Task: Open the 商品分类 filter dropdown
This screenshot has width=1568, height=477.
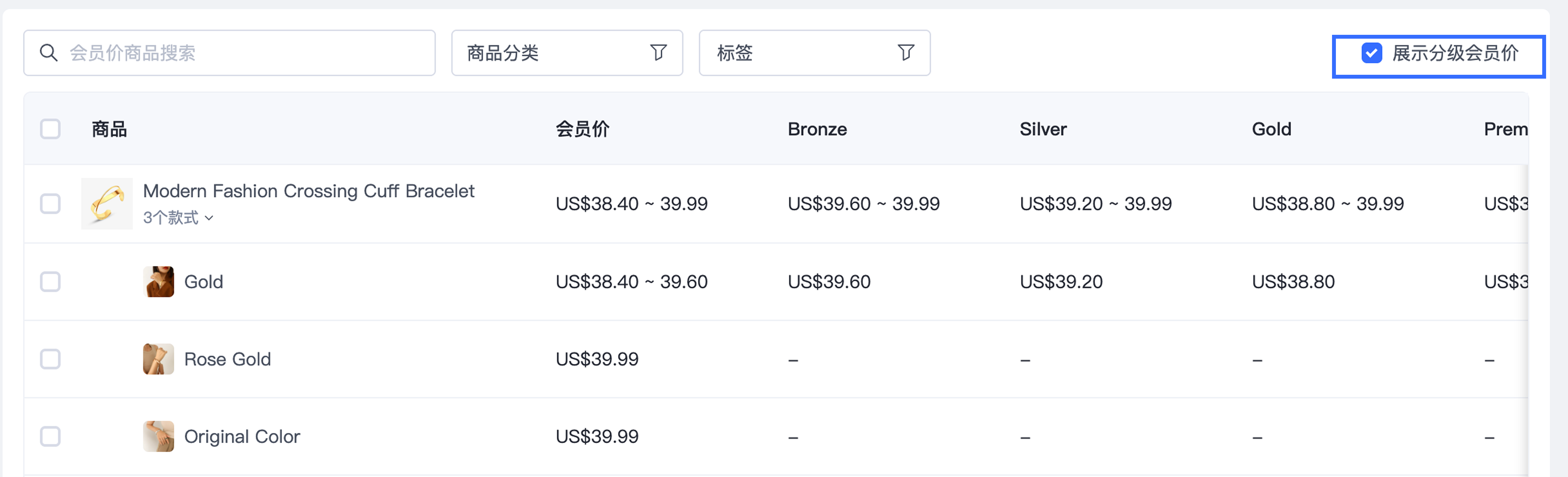Action: tap(567, 53)
